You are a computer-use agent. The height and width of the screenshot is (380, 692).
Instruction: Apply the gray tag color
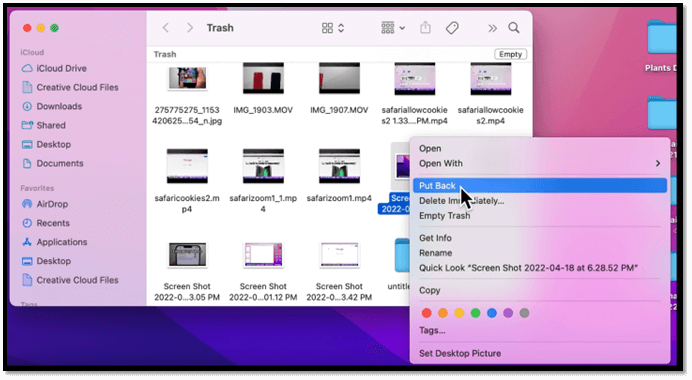click(524, 313)
